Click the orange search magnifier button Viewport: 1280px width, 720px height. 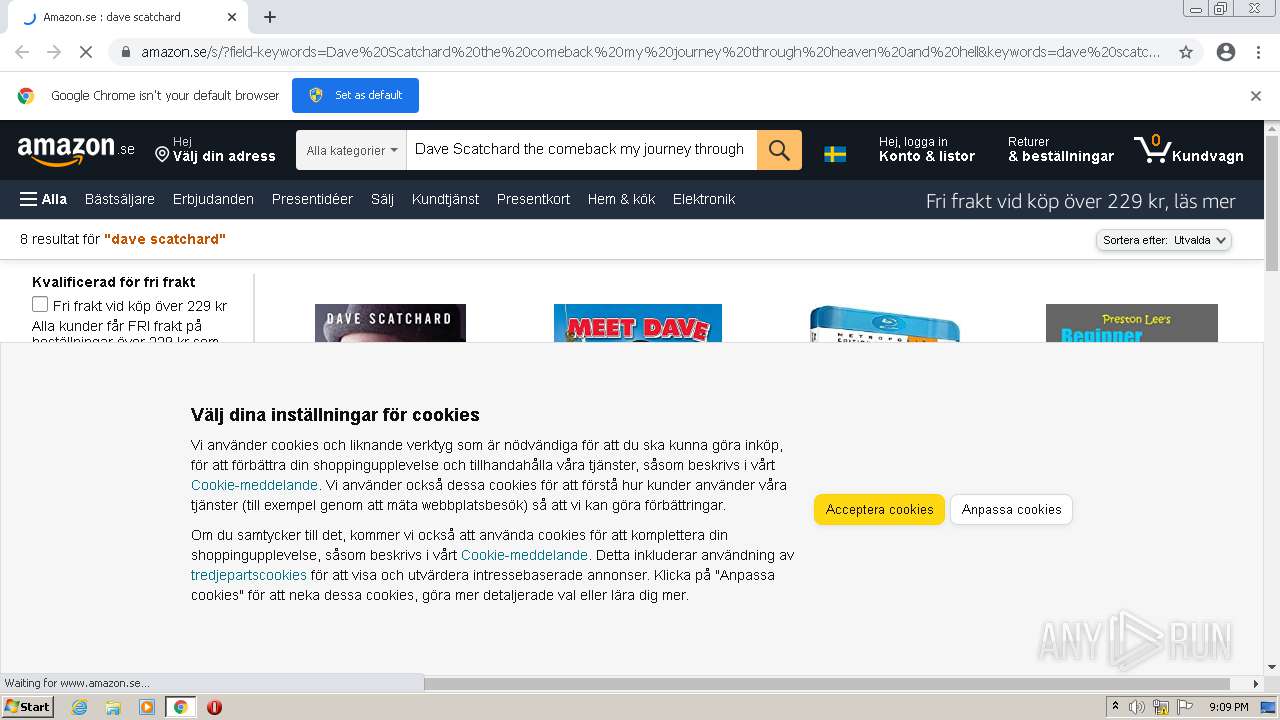(x=779, y=150)
